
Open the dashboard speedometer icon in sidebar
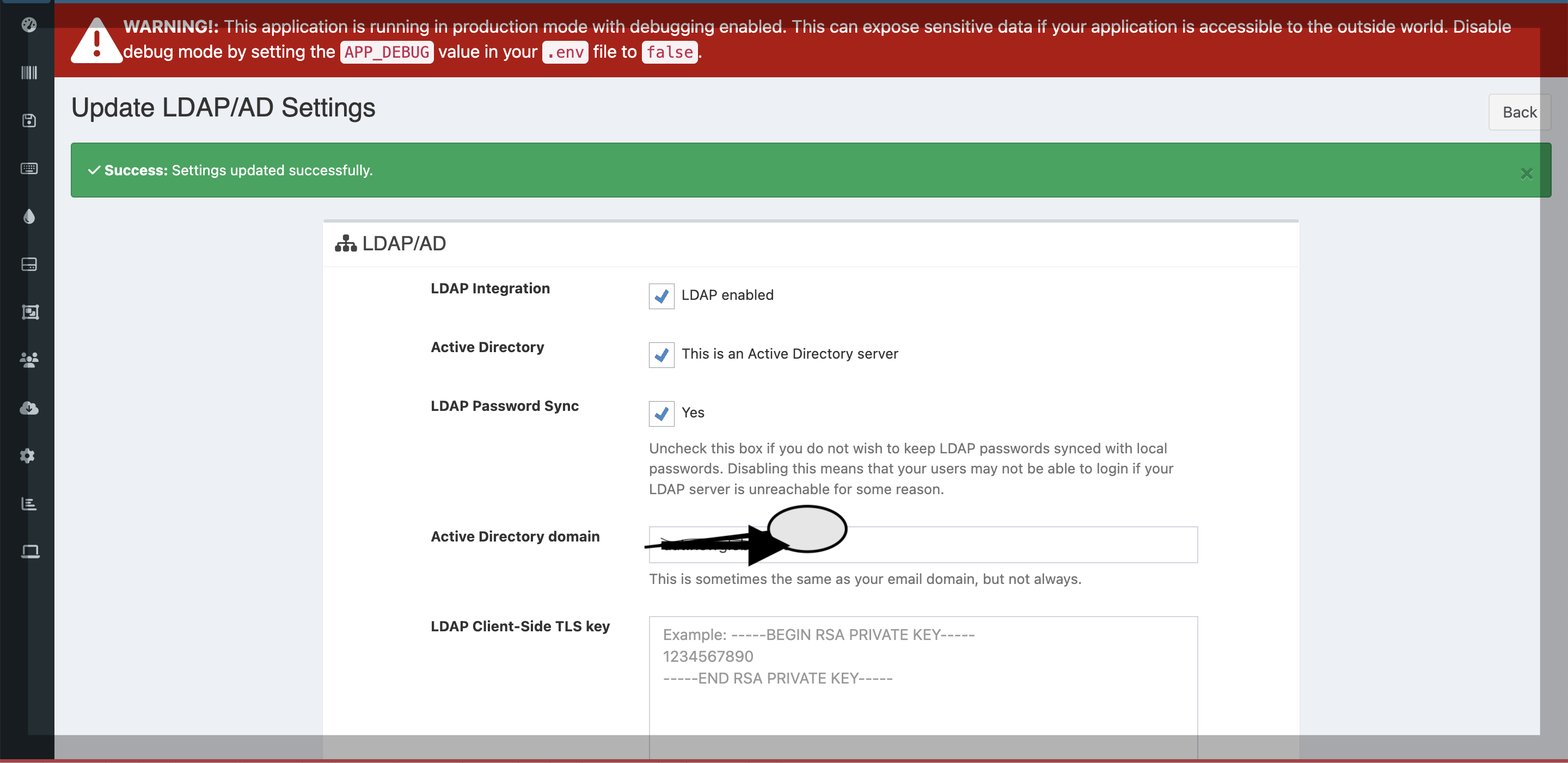pos(29,26)
